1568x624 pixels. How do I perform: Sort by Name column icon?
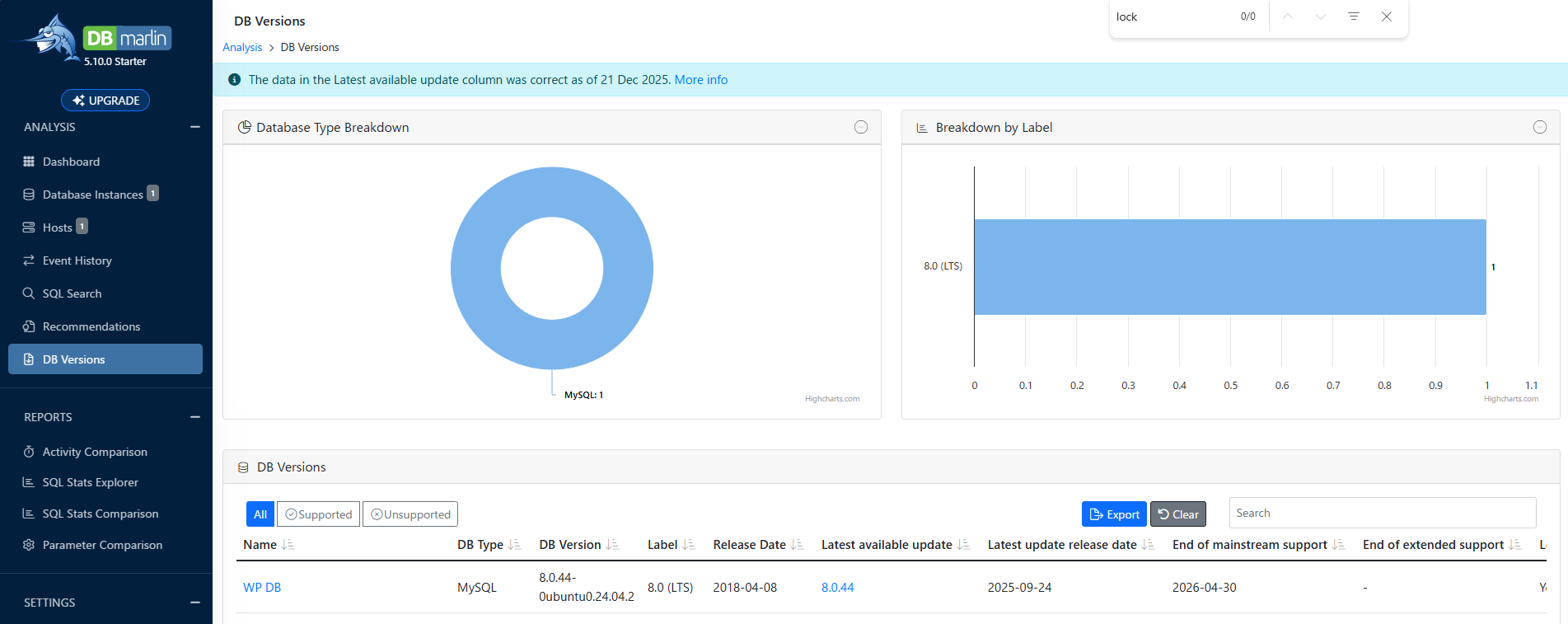point(288,545)
